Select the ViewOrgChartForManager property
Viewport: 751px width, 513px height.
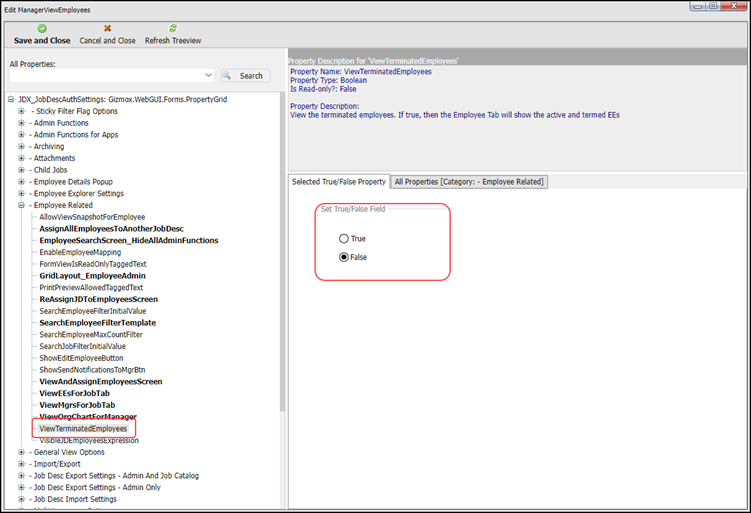point(88,417)
